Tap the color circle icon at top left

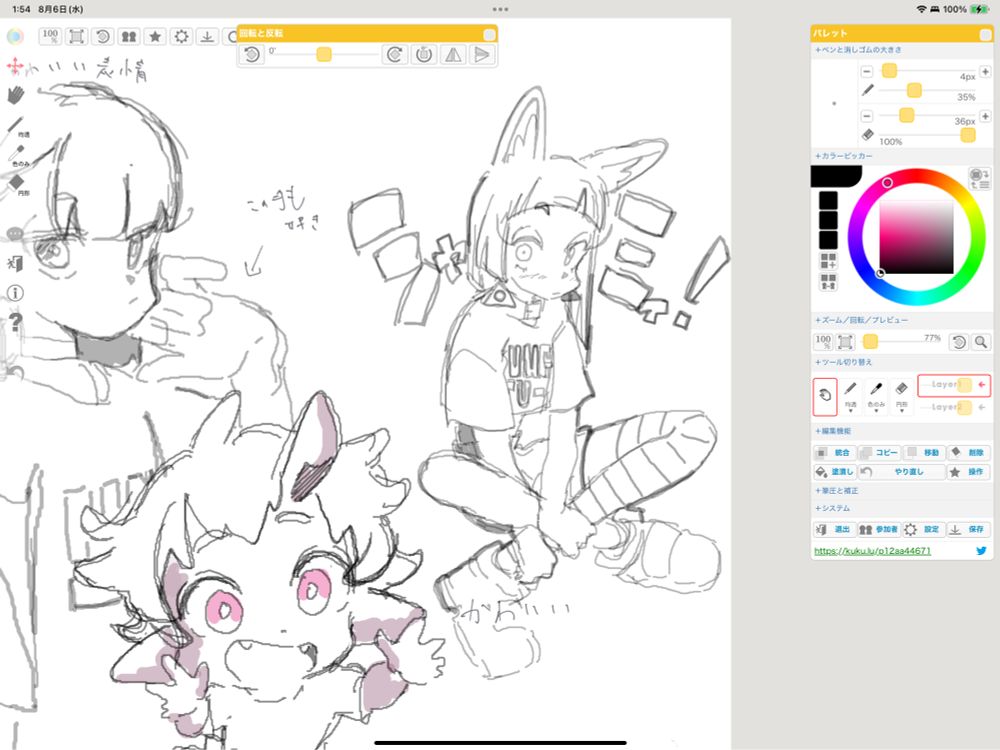click(15, 36)
